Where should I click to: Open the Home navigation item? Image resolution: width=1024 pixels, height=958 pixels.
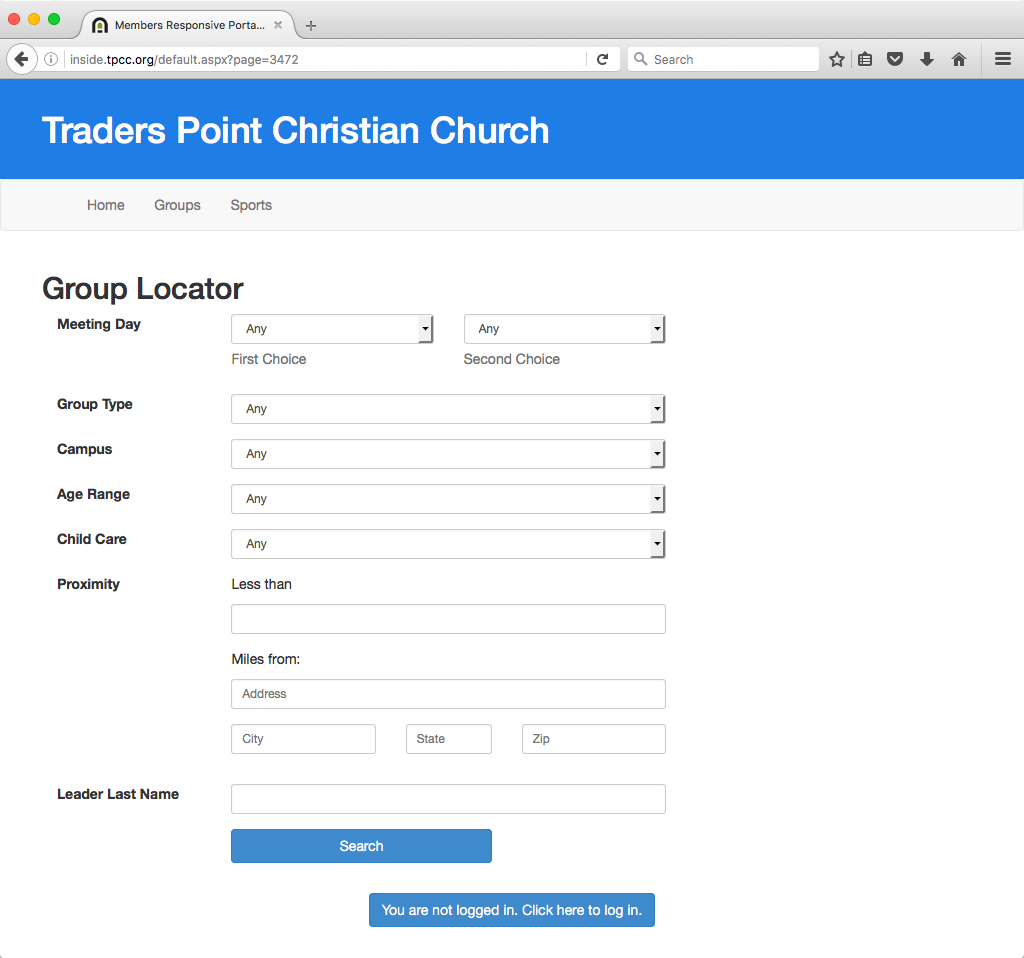106,205
